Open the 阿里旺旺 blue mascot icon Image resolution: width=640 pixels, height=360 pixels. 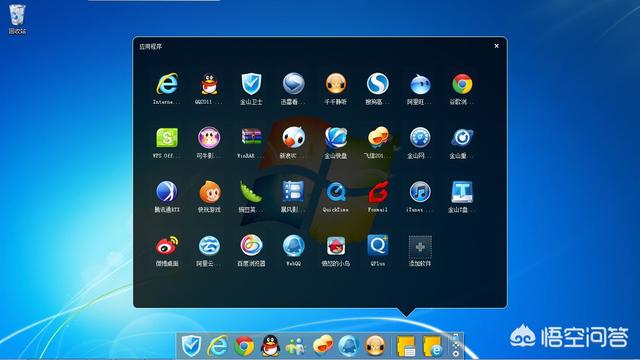[420, 84]
